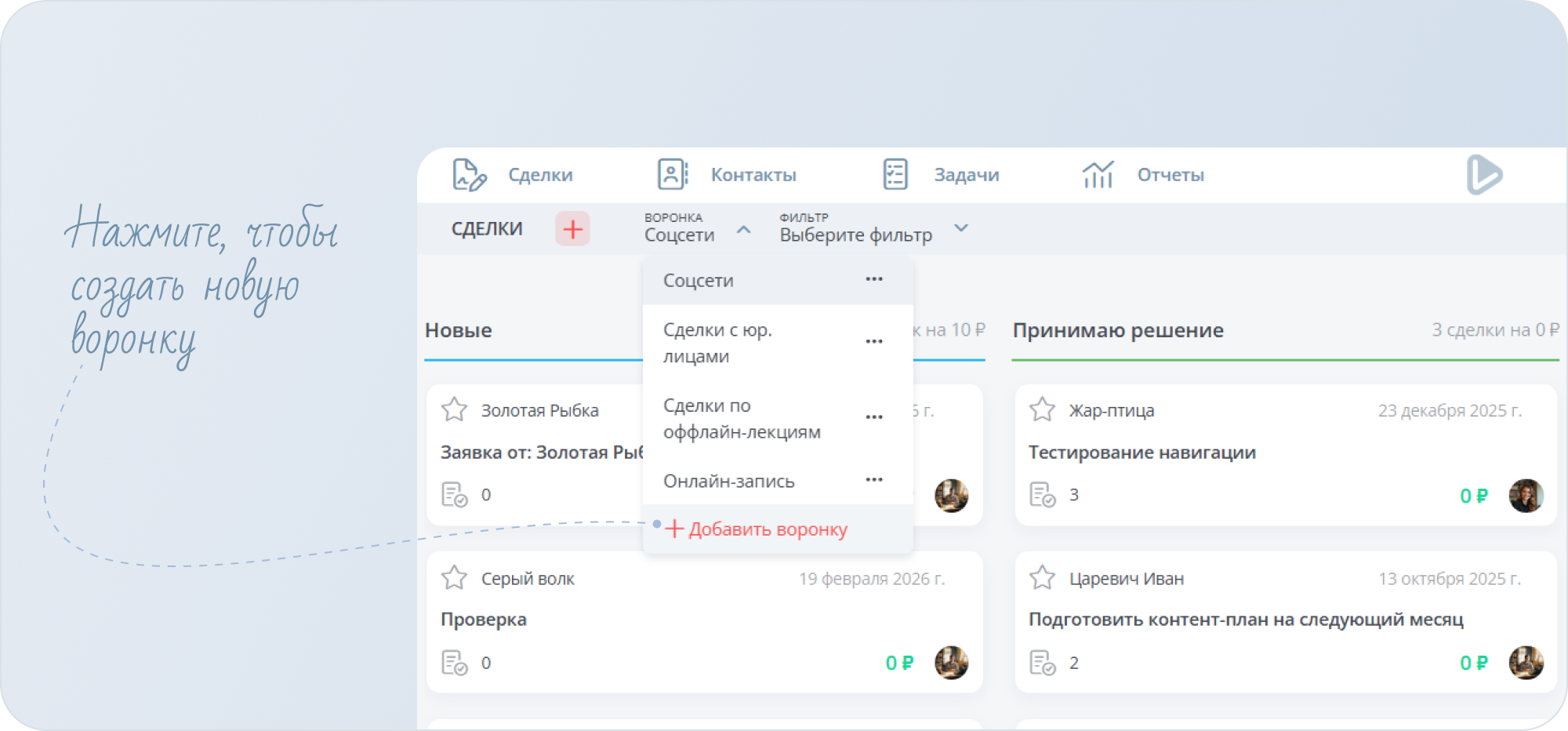The image size is (1568, 731).
Task: Open three-dot menu for Онлайн-запись funnel
Action: pyautogui.click(x=874, y=480)
